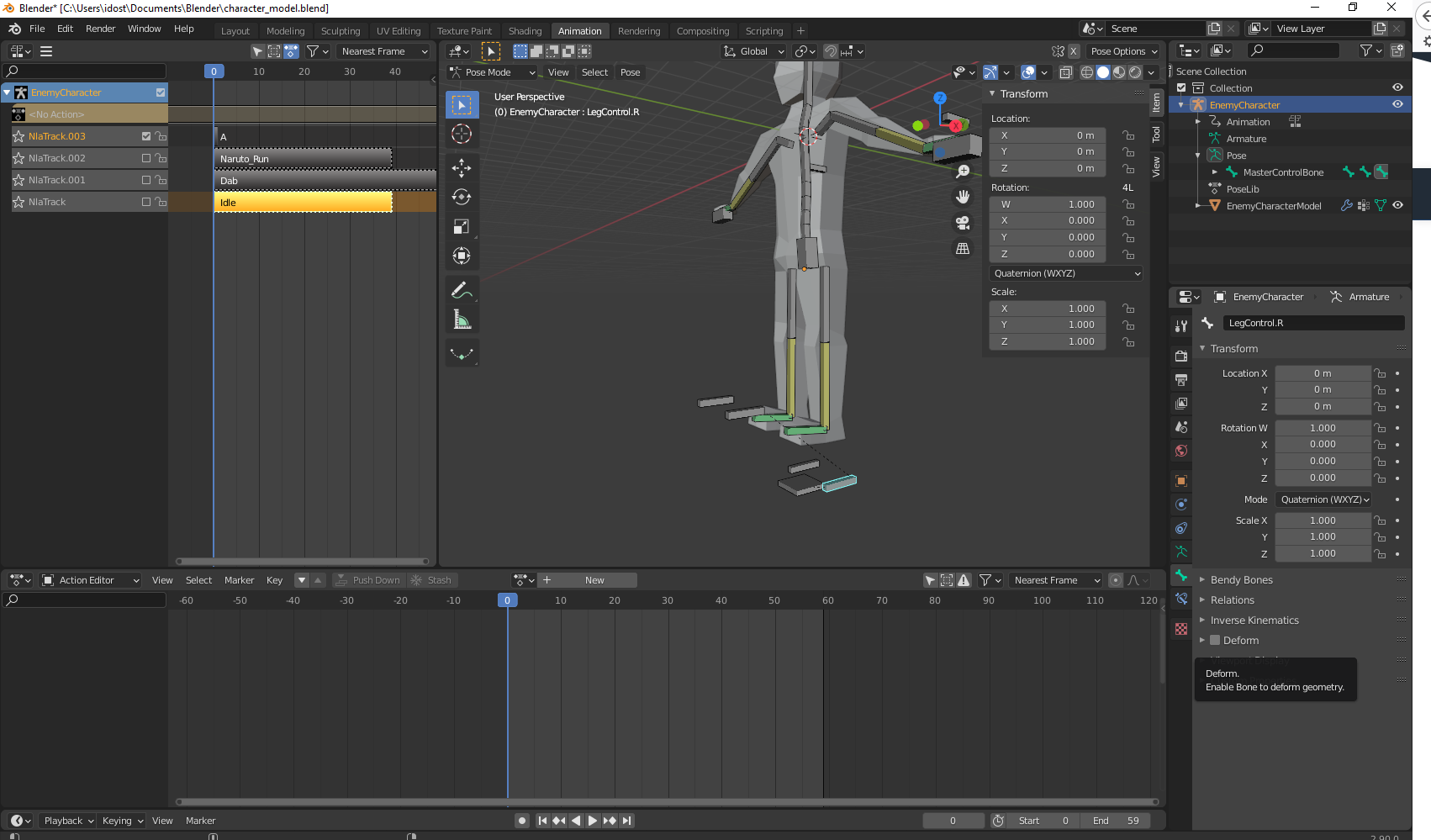Hide EnemyCharacterModel with its eye icon

pyautogui.click(x=1397, y=206)
